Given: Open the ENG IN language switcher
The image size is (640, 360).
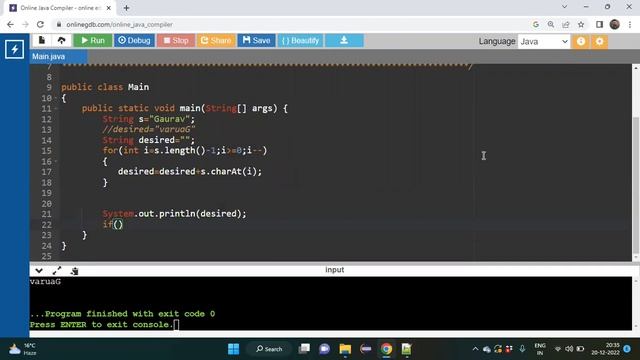Looking at the screenshot, I should click(540, 349).
